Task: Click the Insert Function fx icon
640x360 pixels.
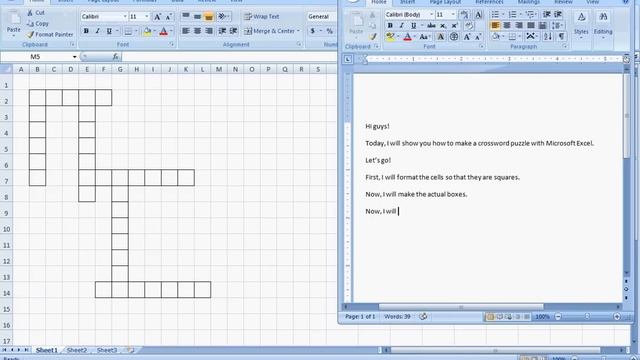Action: coord(116,57)
